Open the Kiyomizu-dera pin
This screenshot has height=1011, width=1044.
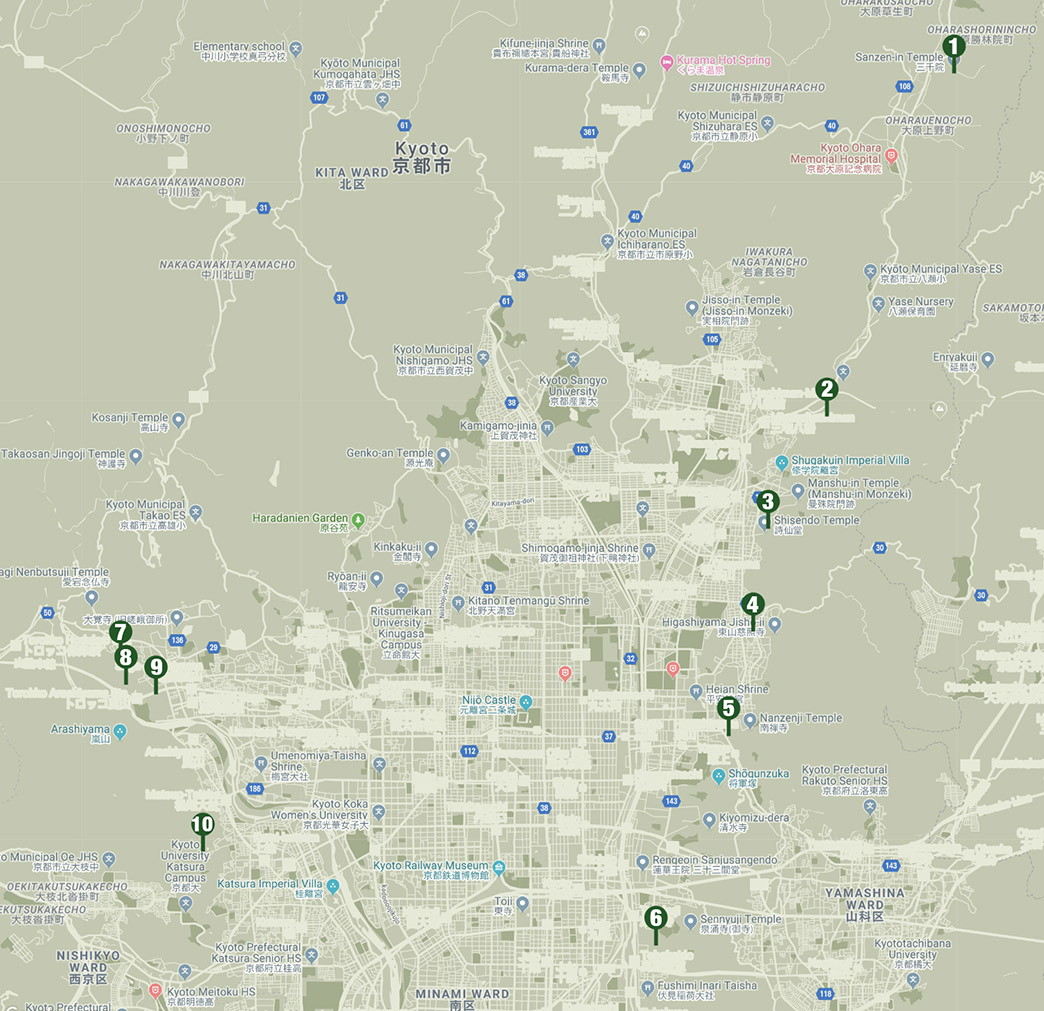pos(709,819)
